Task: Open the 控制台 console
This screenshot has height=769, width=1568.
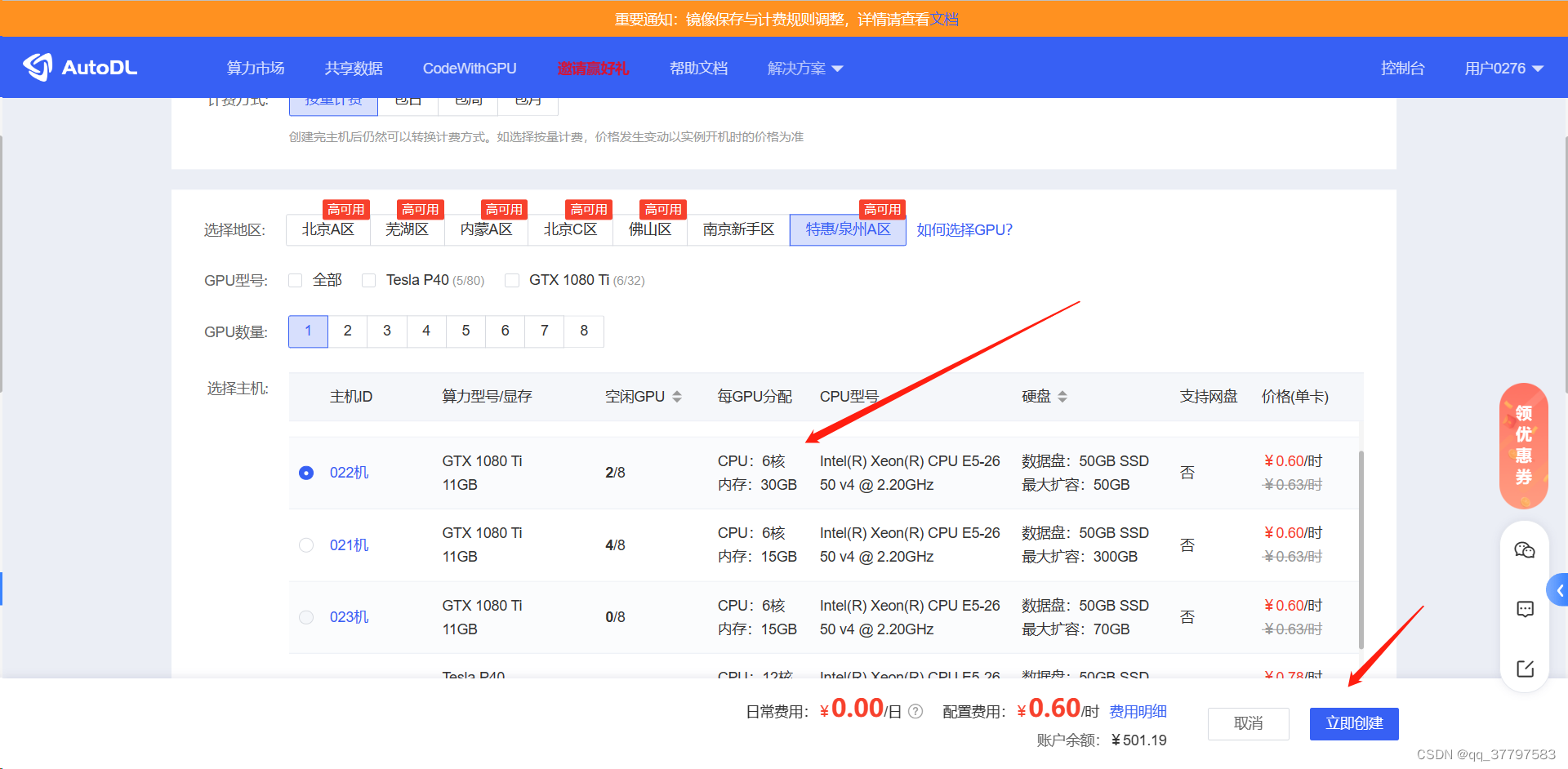Action: (1402, 69)
